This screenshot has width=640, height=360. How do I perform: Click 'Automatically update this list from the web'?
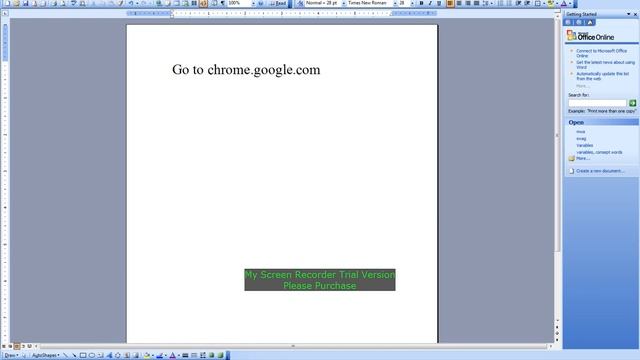(x=602, y=76)
